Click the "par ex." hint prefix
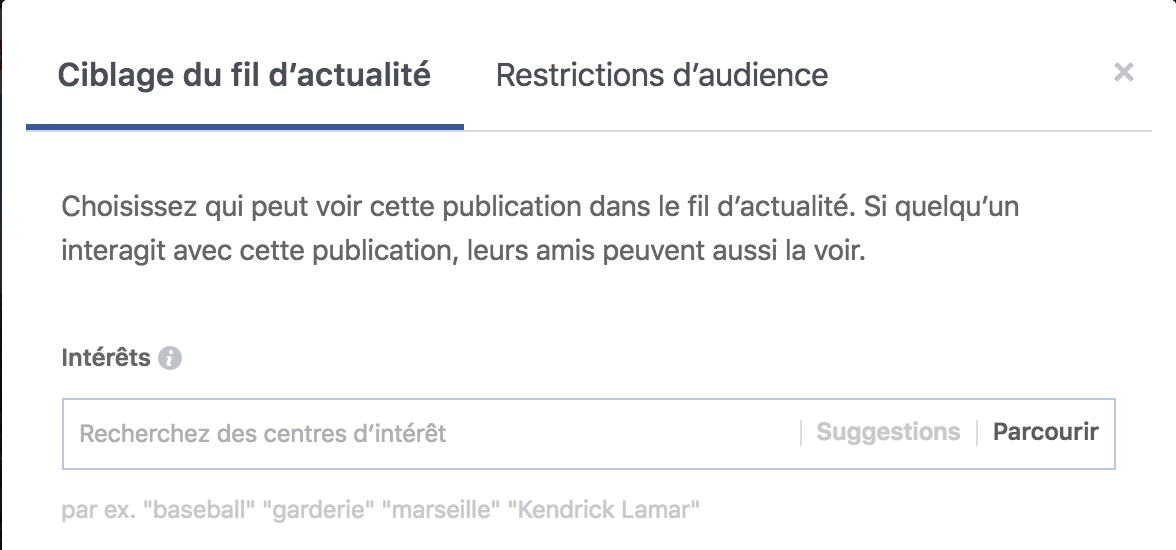The height and width of the screenshot is (550, 1176). [98, 511]
